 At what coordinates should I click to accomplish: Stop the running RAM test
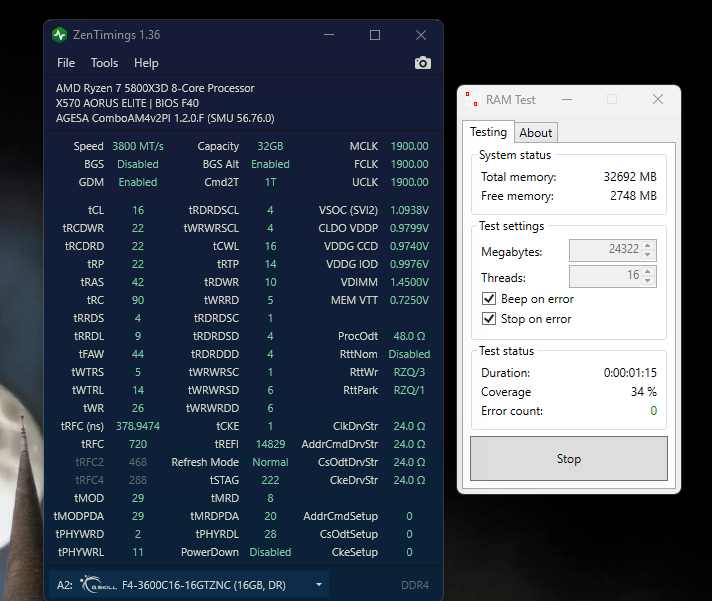click(x=569, y=458)
